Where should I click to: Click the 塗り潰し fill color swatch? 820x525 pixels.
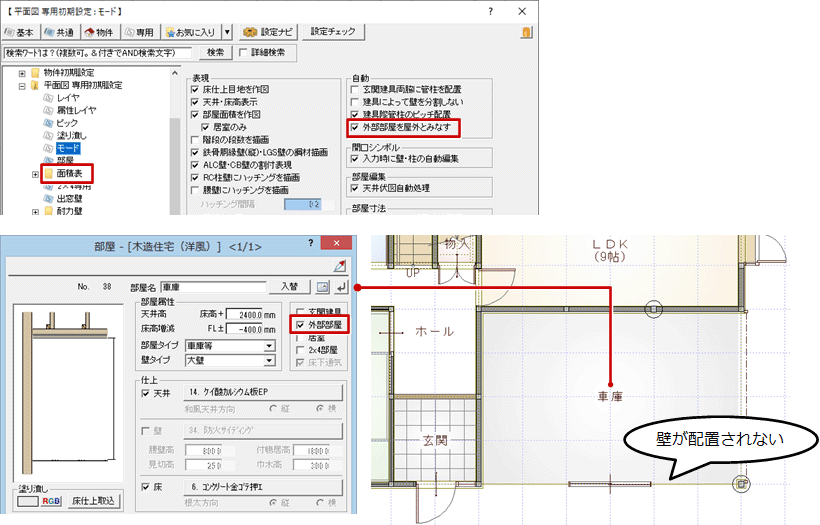(x=23, y=499)
